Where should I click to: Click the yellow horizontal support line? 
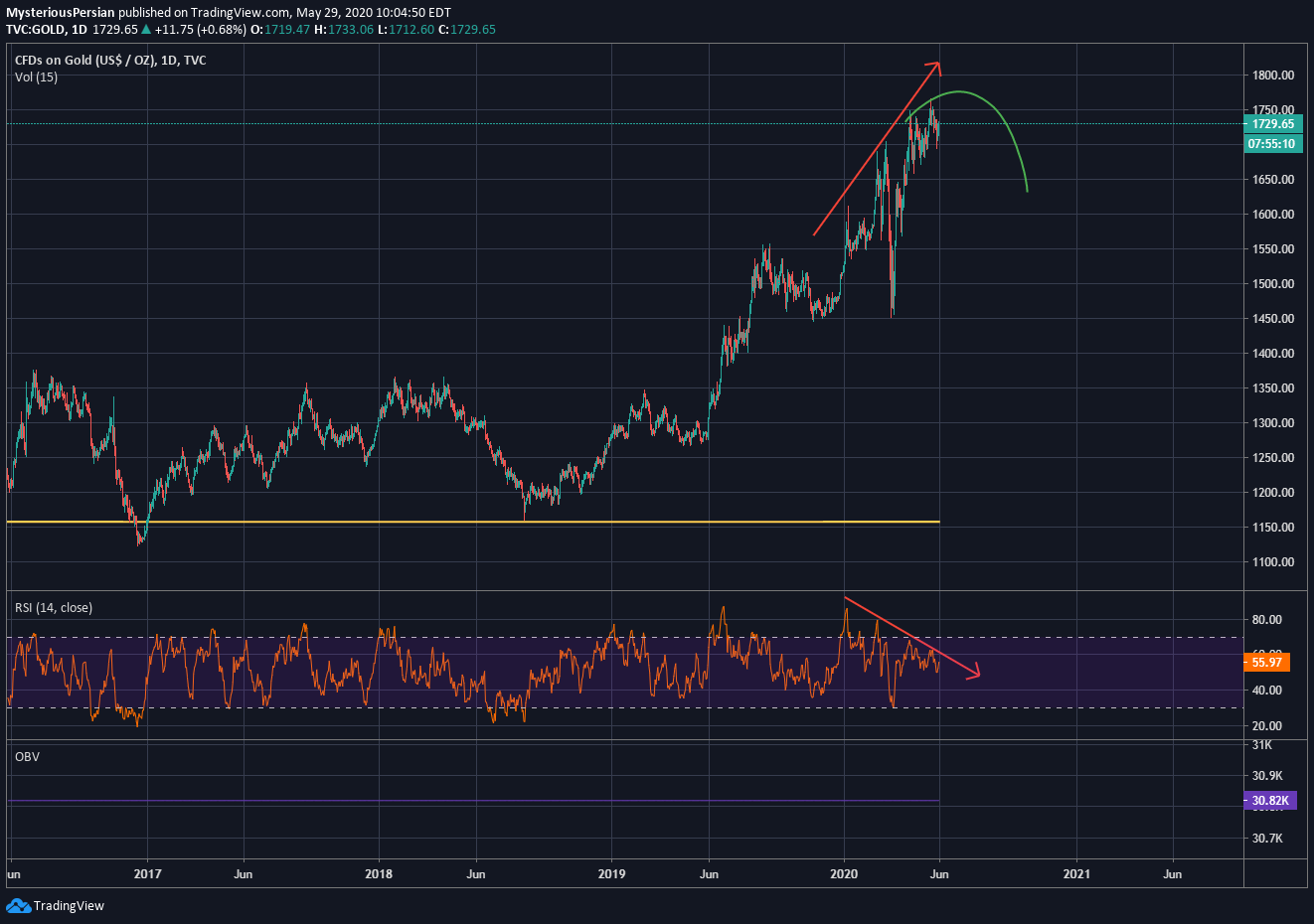(472, 522)
